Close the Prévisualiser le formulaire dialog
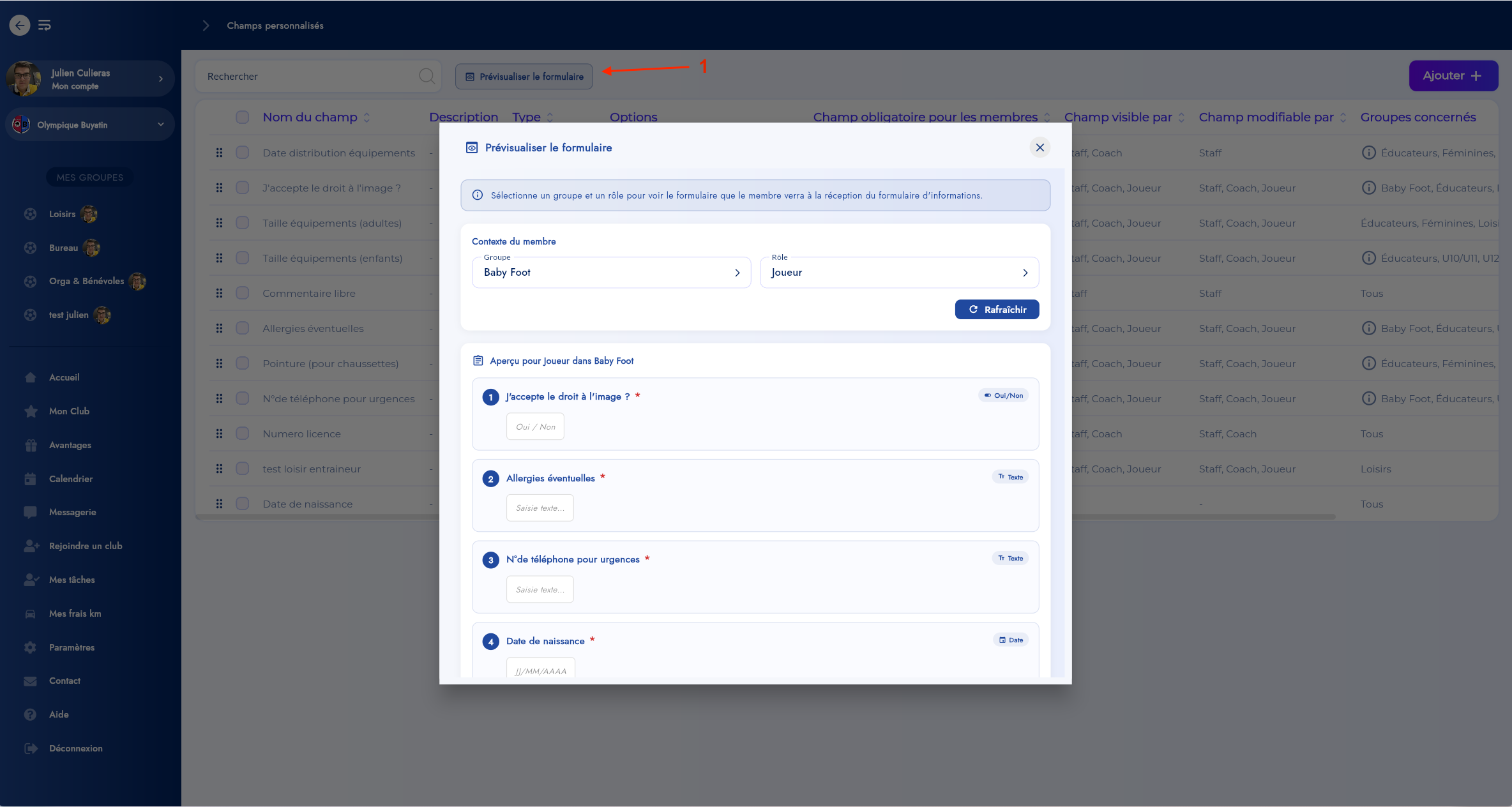Image resolution: width=1512 pixels, height=807 pixels. 1039,147
